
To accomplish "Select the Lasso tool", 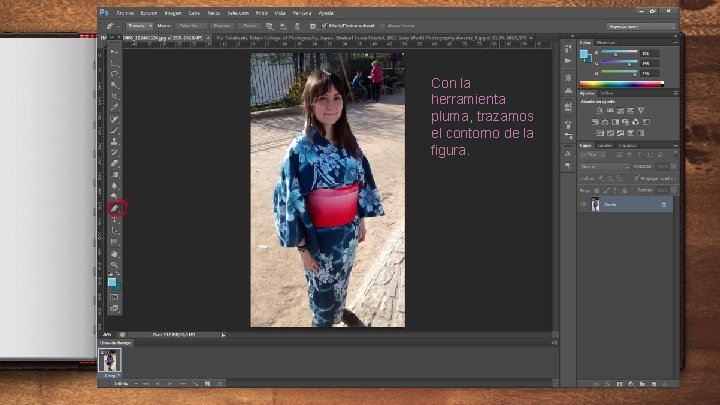I will pos(114,73).
